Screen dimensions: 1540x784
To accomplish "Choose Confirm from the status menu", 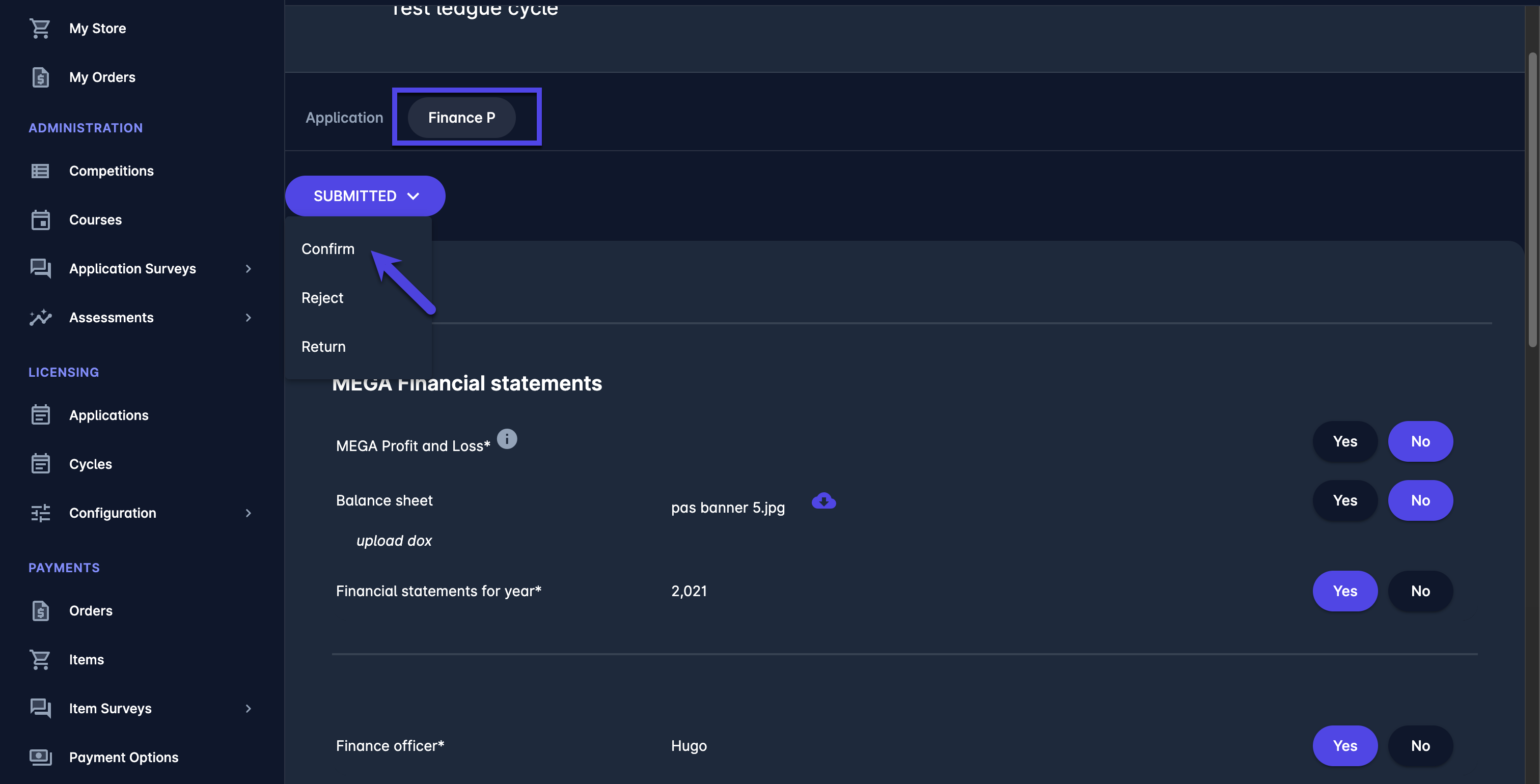I will click(x=327, y=249).
